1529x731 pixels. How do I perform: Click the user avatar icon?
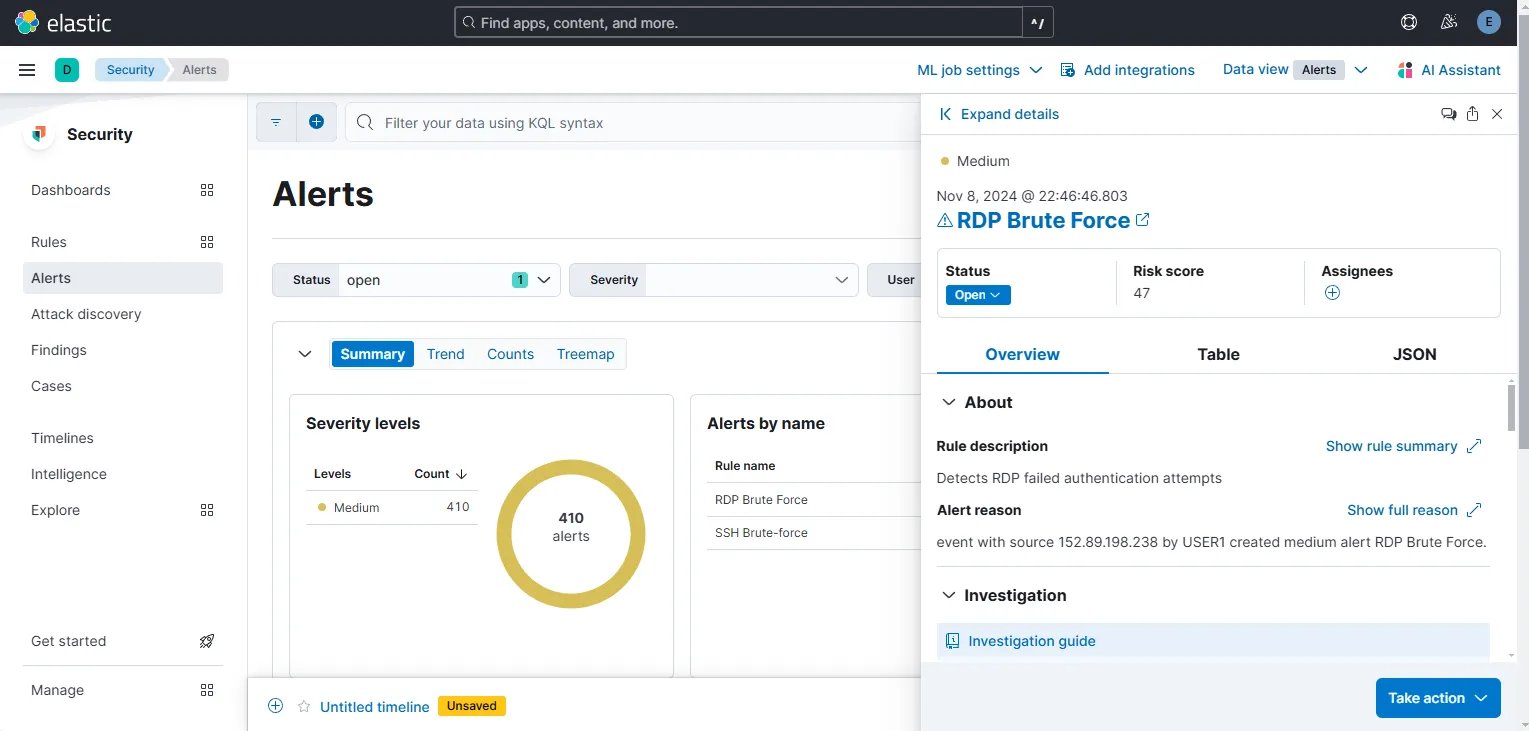pos(1488,21)
